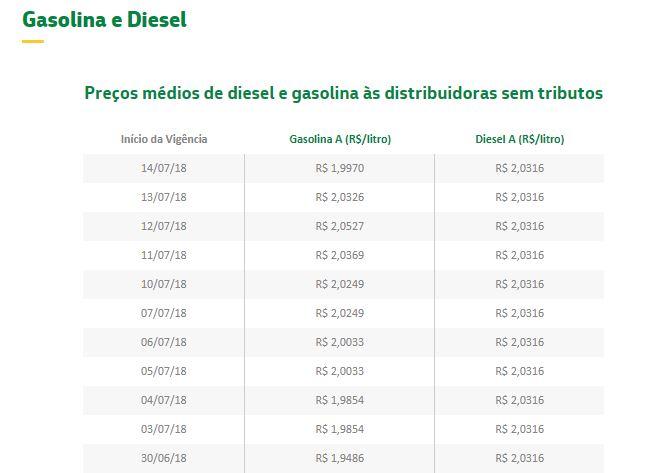Click gasoline price R$ 2,0369
Image resolution: width=668 pixels, height=473 pixels.
[x=339, y=255]
